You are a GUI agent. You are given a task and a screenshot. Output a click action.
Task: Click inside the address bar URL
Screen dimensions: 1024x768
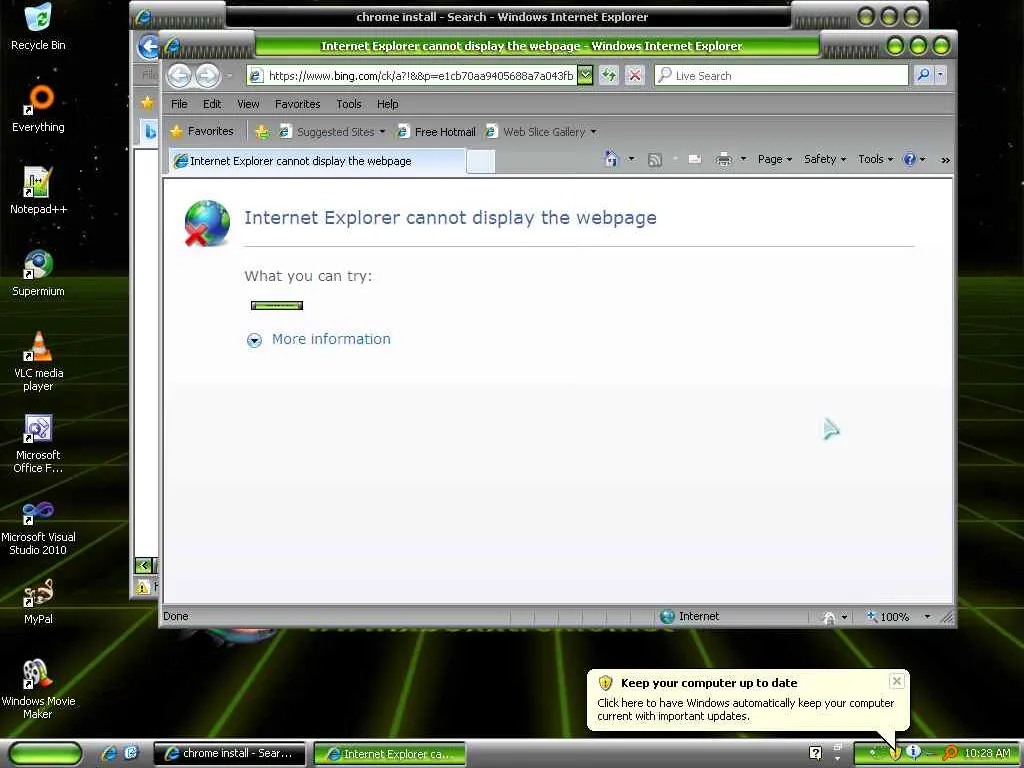(x=421, y=76)
